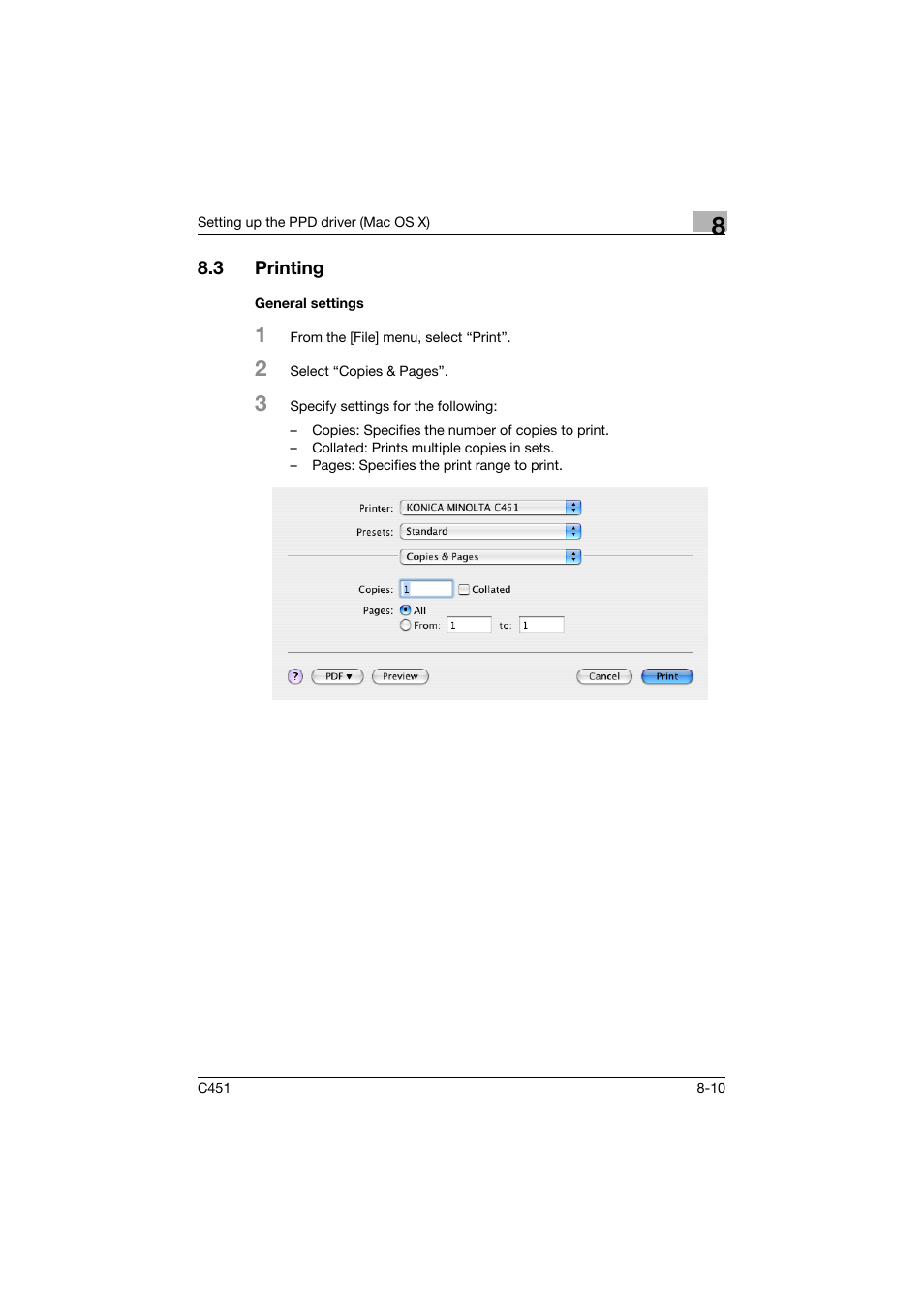Image resolution: width=924 pixels, height=1308 pixels.
Task: Click the chapter number 8 tab in header
Action: click(x=711, y=224)
